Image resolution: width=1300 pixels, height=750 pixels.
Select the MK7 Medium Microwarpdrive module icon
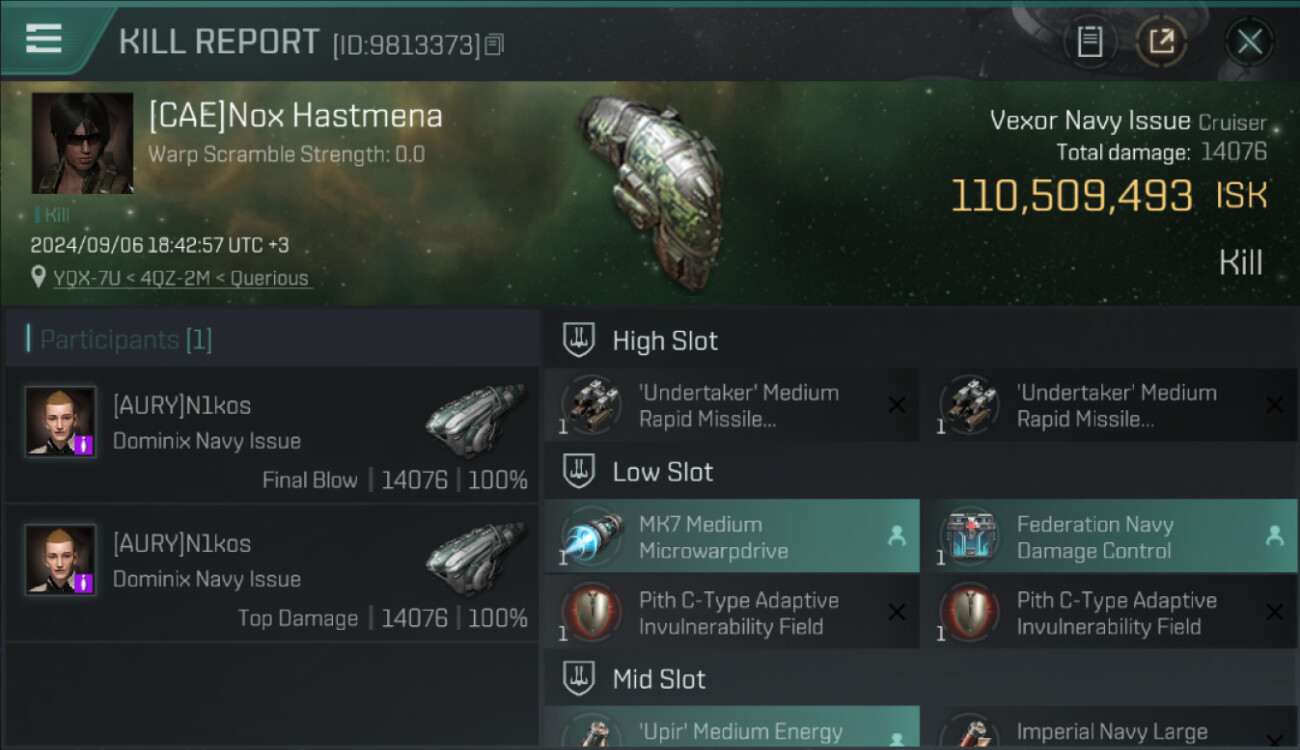click(x=592, y=537)
